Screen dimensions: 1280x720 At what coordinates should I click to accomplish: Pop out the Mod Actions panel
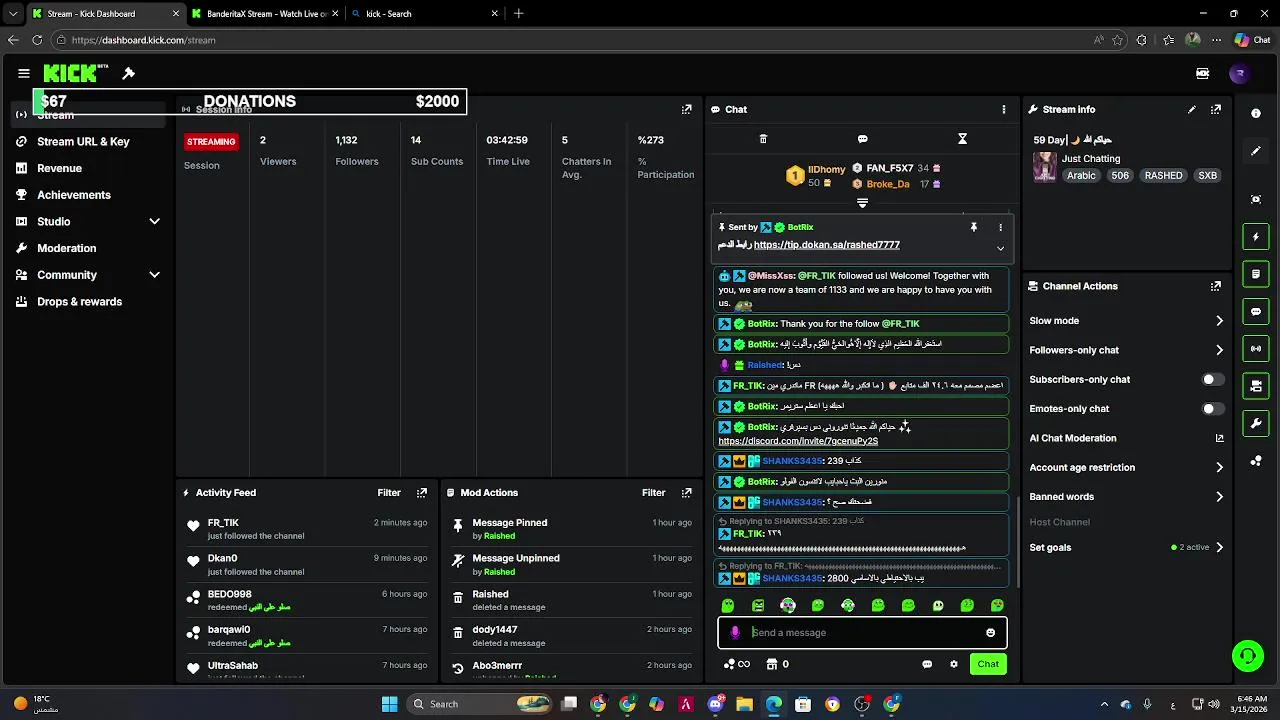pyautogui.click(x=686, y=493)
